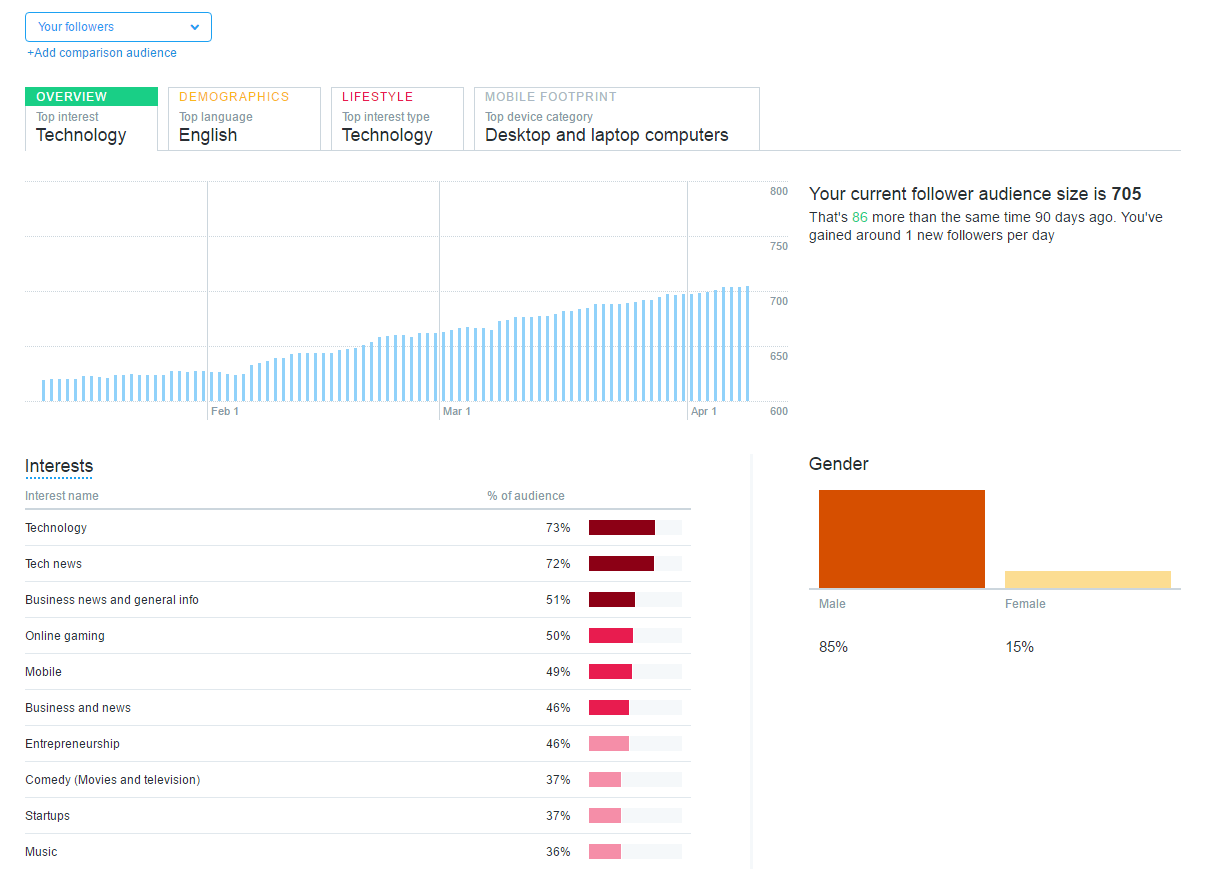Open the Demographics tab
Image resolution: width=1211 pixels, height=878 pixels.
point(244,119)
